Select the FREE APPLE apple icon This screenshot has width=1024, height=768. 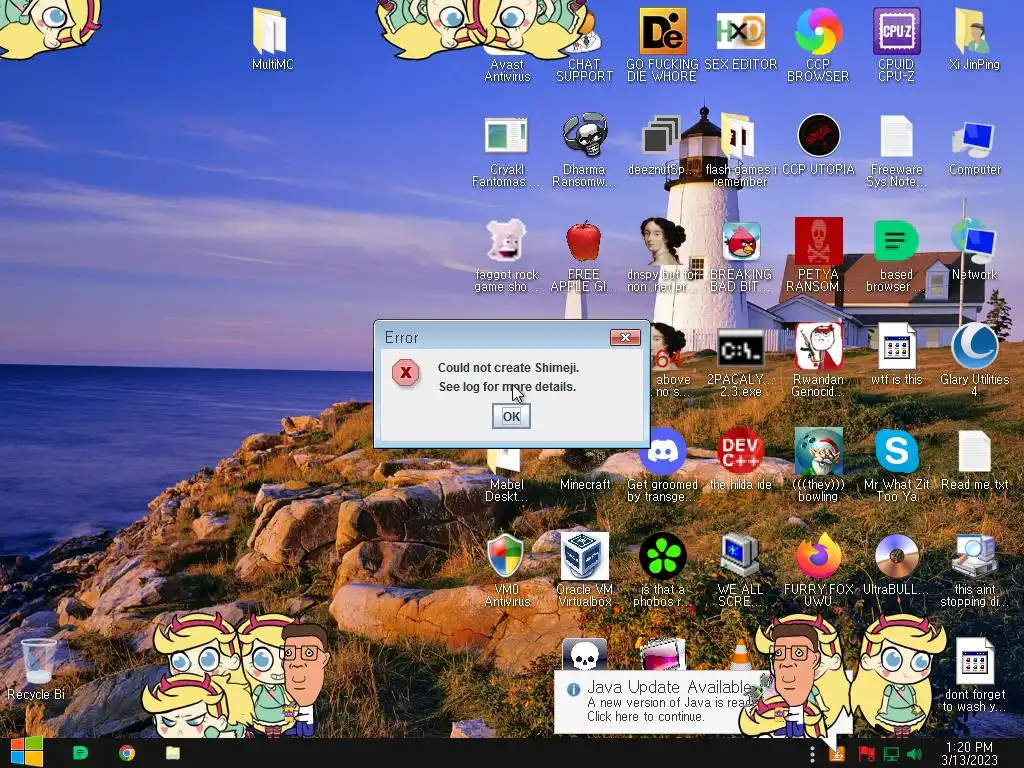tap(583, 241)
